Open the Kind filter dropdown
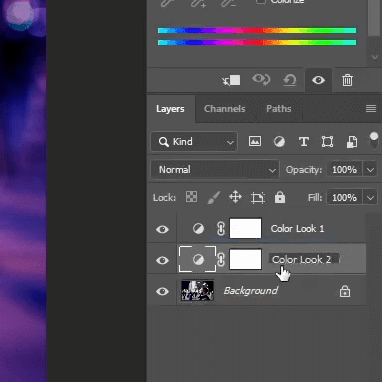This screenshot has width=382, height=382. tap(194, 142)
